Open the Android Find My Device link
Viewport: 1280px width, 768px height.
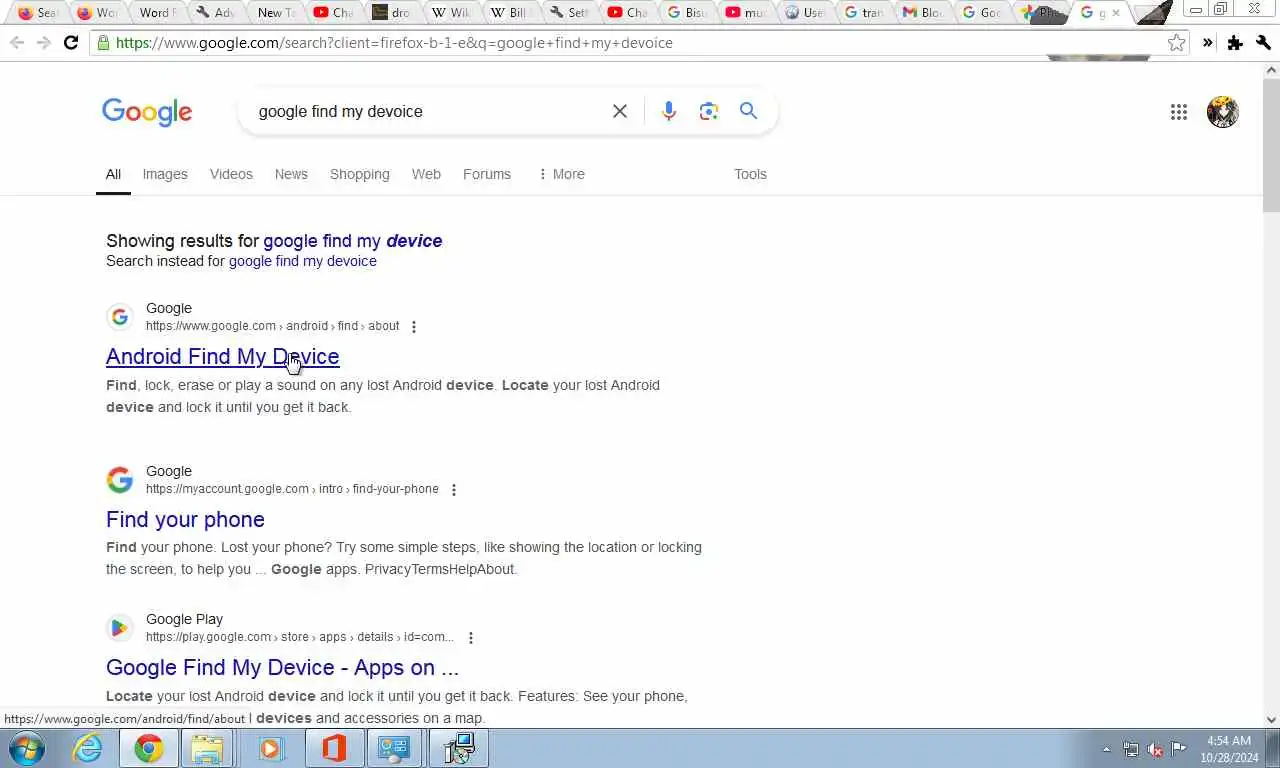(x=222, y=356)
